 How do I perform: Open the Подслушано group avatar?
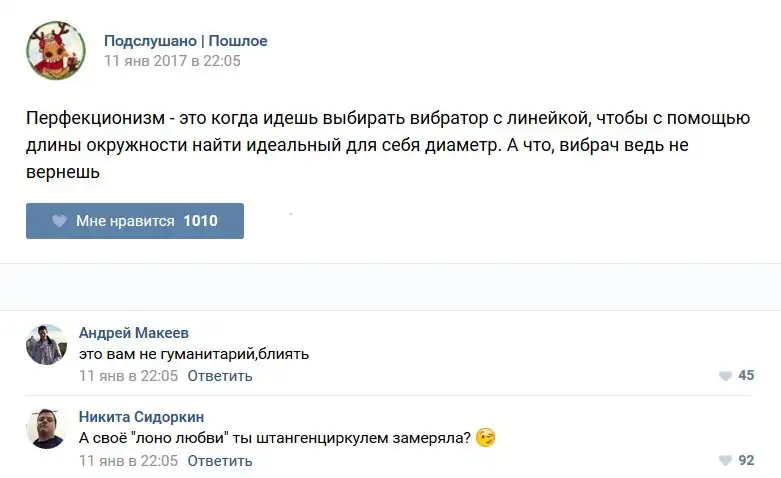56,50
